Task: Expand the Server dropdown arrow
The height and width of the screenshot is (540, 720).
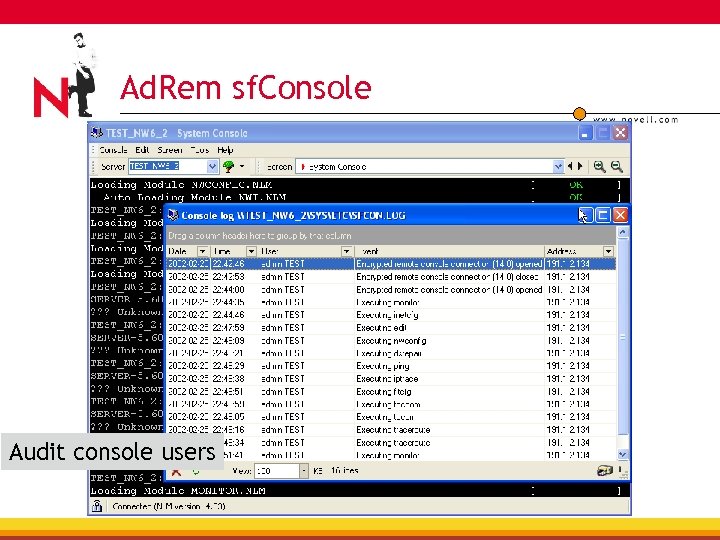Action: pyautogui.click(x=212, y=166)
